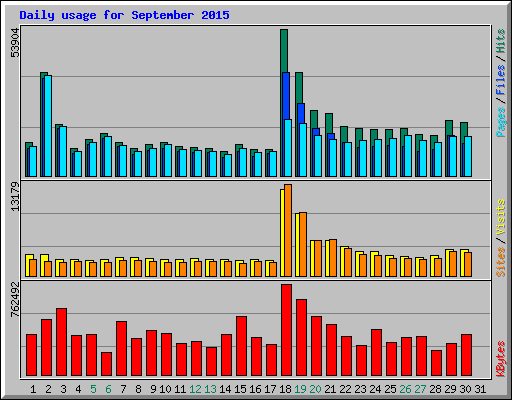Click the day 16 label on the x-axis
The width and height of the screenshot is (512, 400).
coord(255,389)
